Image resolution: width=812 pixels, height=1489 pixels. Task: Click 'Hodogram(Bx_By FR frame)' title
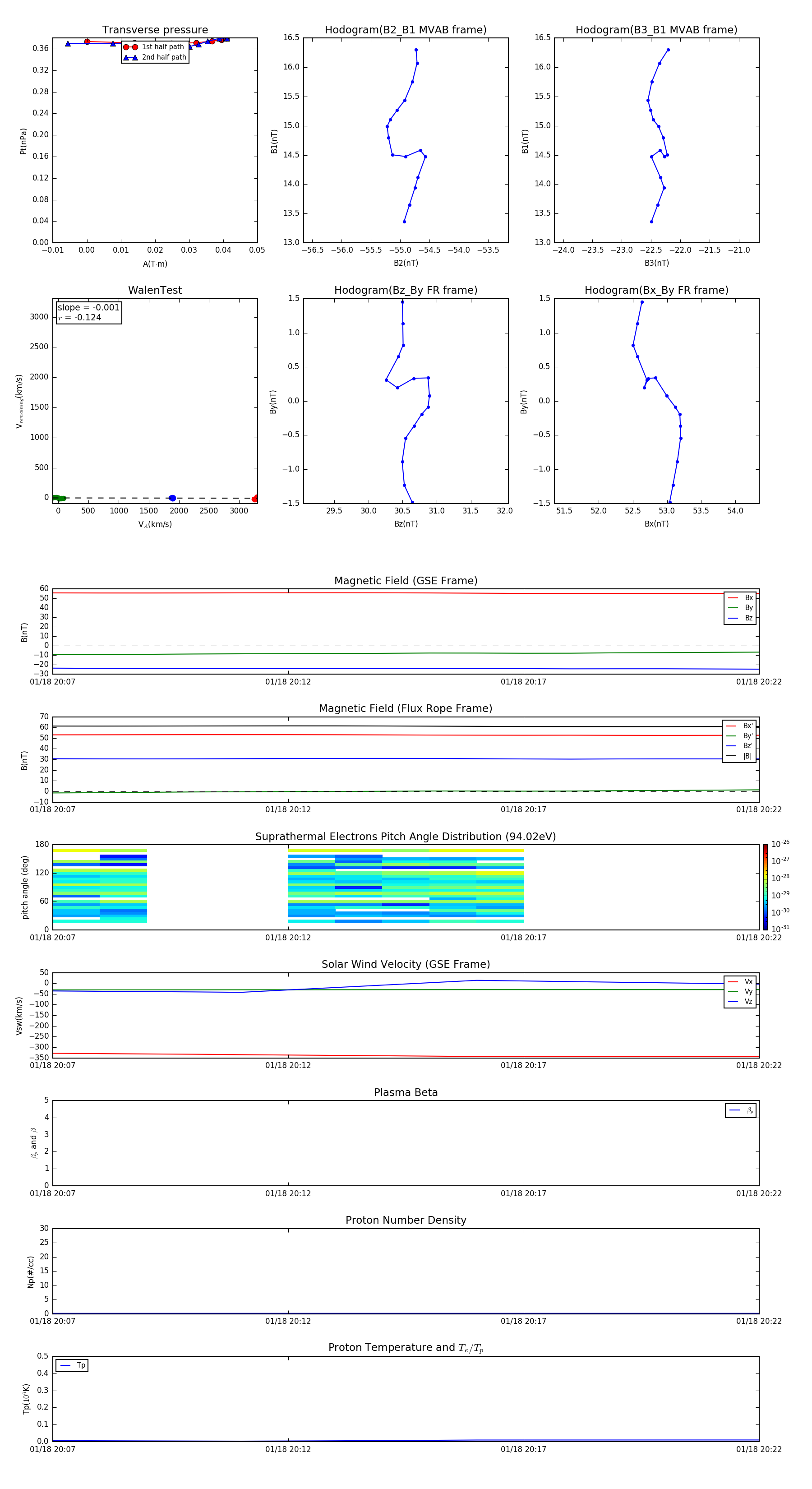click(x=656, y=290)
